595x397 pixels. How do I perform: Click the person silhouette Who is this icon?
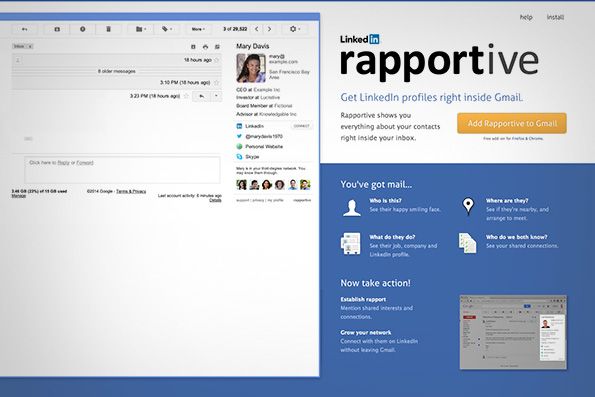[352, 208]
